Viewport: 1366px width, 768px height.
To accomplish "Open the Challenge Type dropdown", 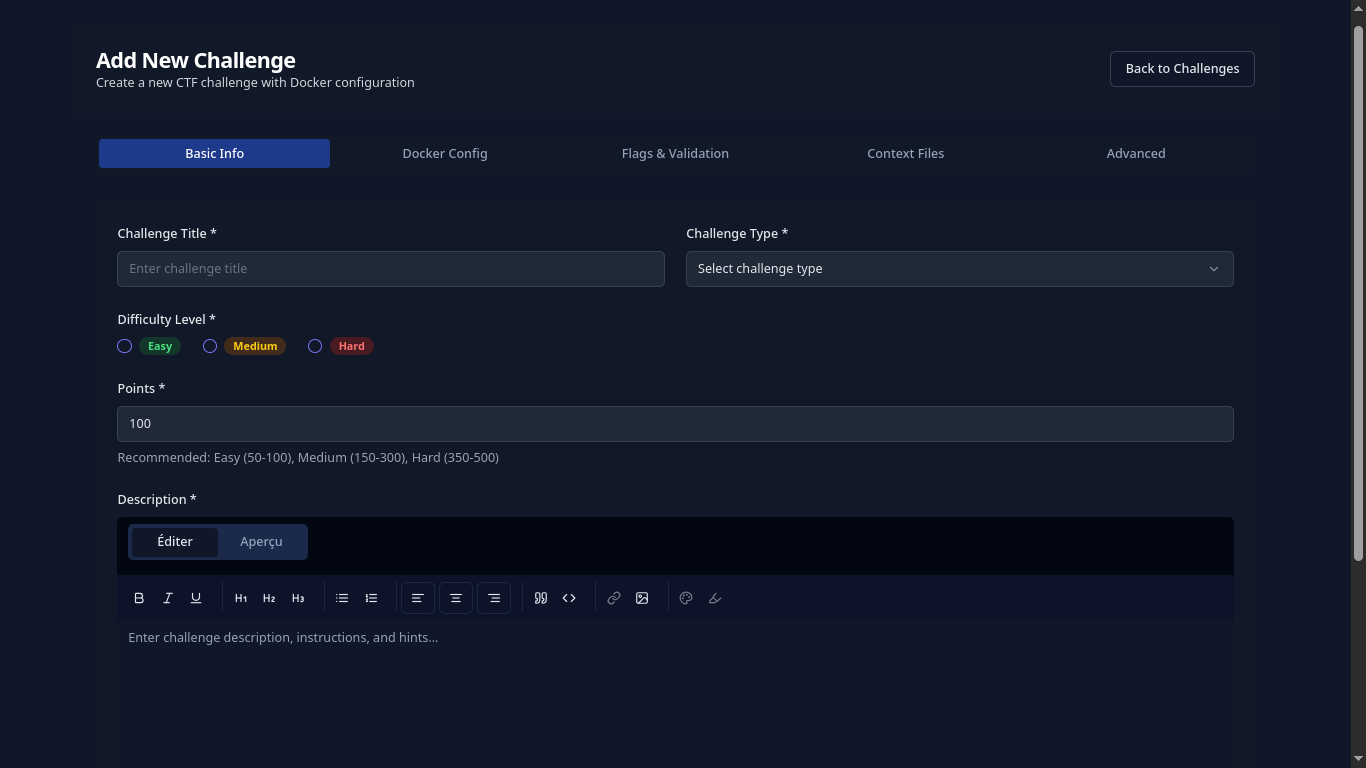I will point(959,269).
